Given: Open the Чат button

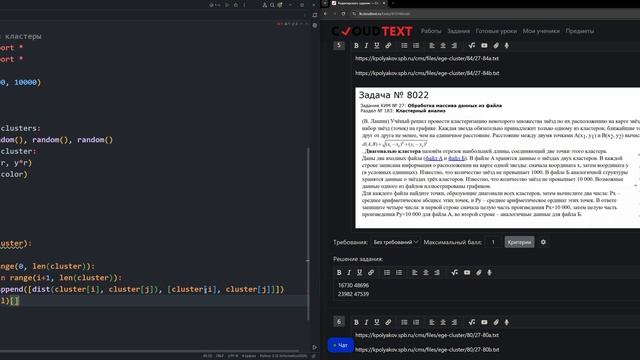Looking at the screenshot, I should (340, 345).
